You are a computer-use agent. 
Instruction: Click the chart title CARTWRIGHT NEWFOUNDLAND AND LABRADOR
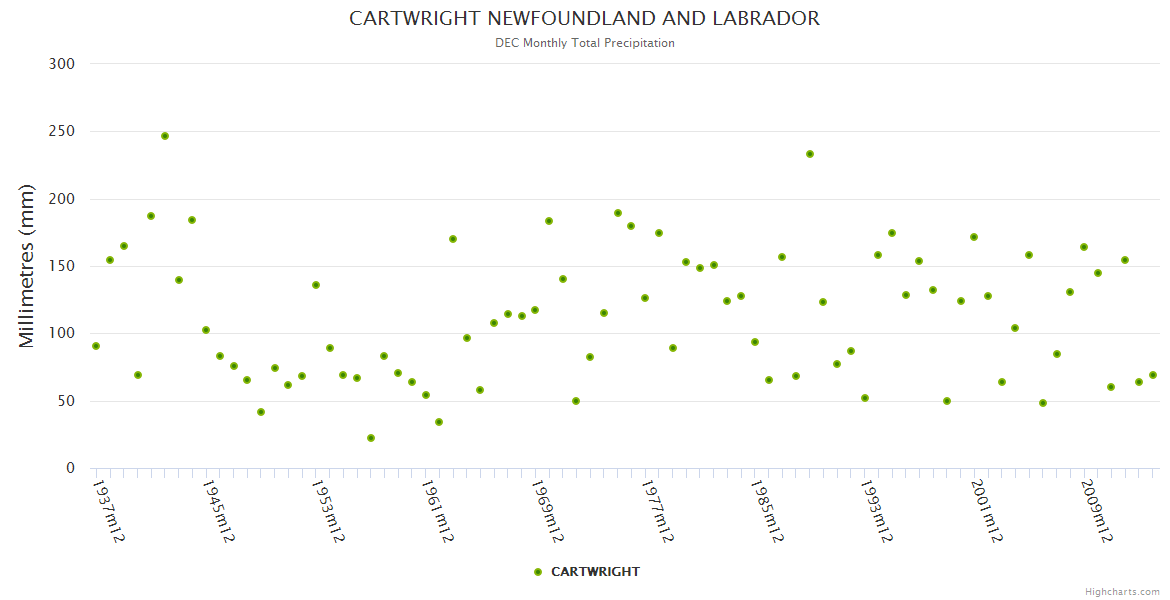pyautogui.click(x=584, y=18)
